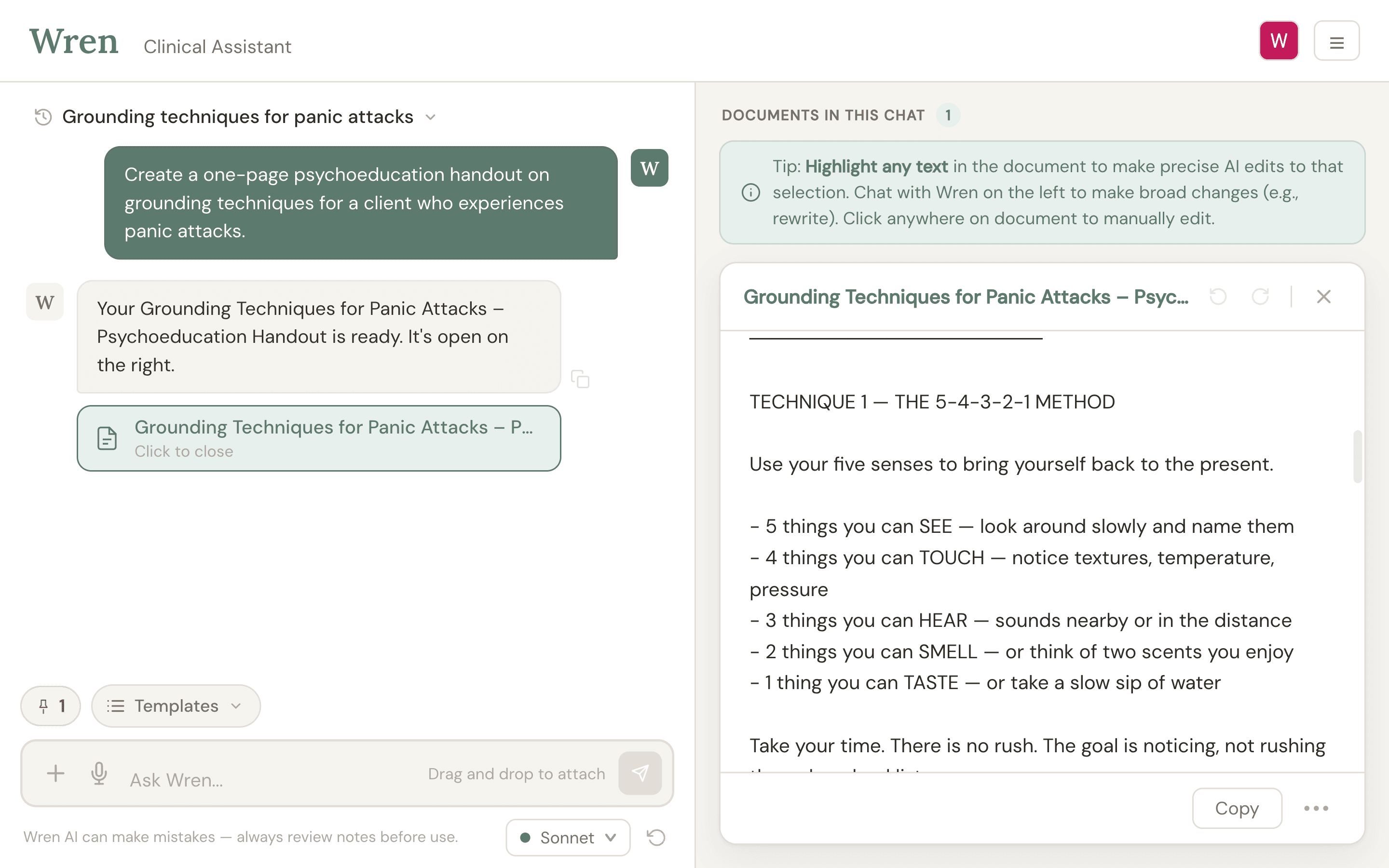Screen dimensions: 1389x868
Task: Click the document count badge
Action: [948, 115]
